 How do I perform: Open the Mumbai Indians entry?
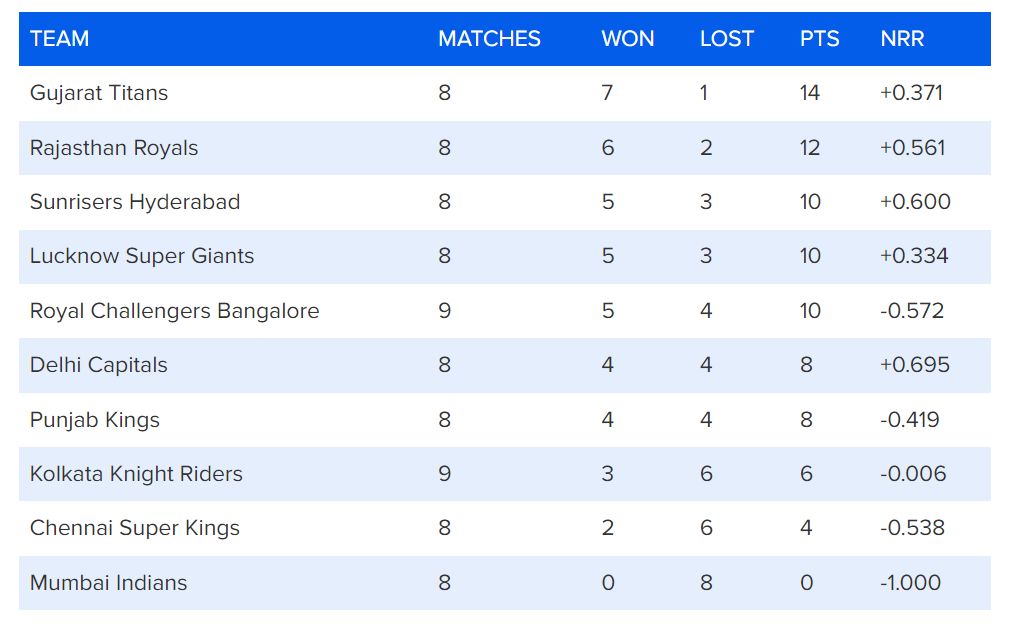click(x=108, y=583)
